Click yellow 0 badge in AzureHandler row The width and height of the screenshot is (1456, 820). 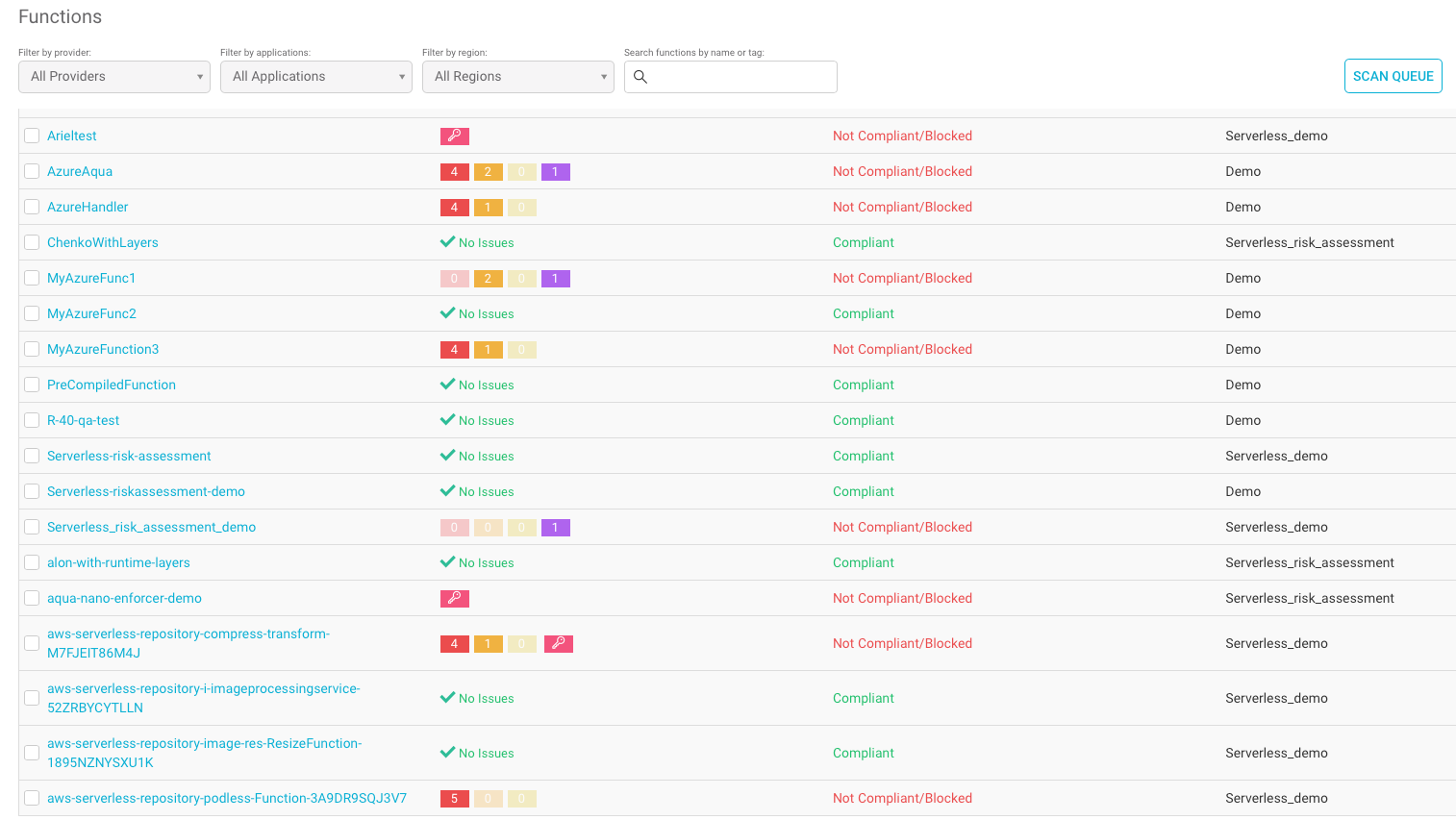(x=522, y=208)
